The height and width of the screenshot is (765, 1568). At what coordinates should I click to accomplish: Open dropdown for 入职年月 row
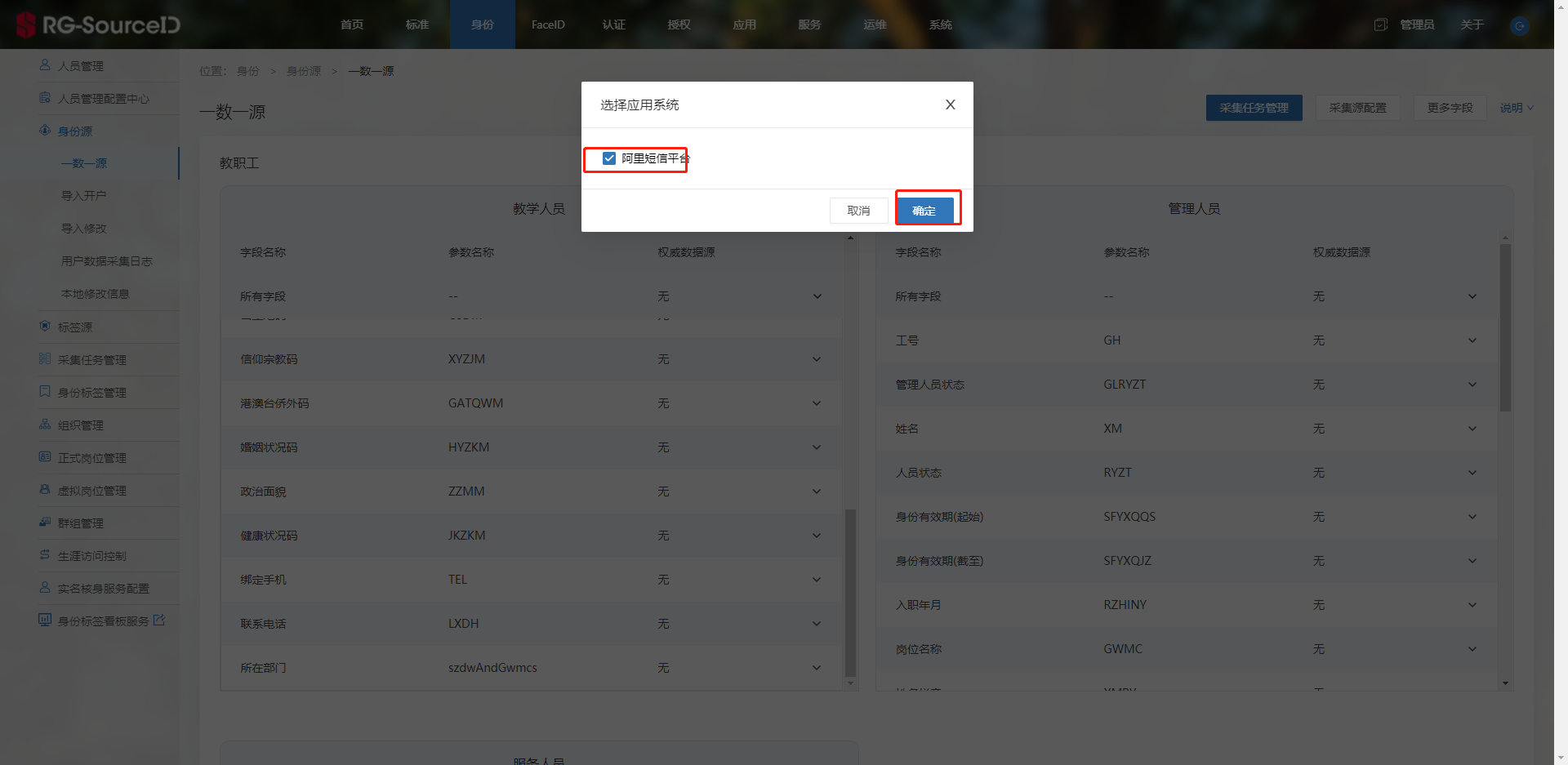(1472, 605)
